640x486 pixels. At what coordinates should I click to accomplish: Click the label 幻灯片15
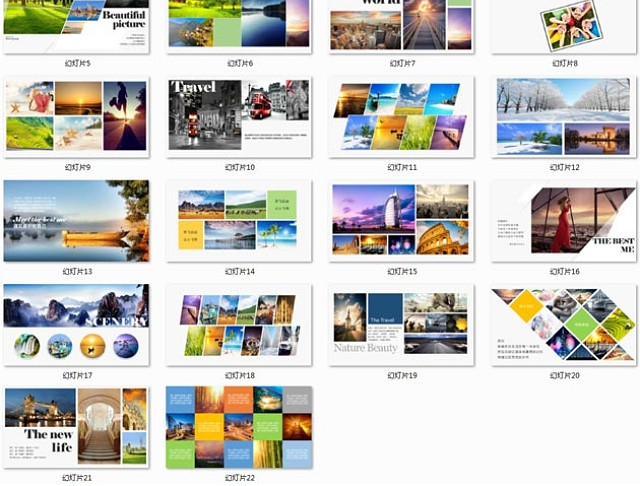[x=402, y=271]
